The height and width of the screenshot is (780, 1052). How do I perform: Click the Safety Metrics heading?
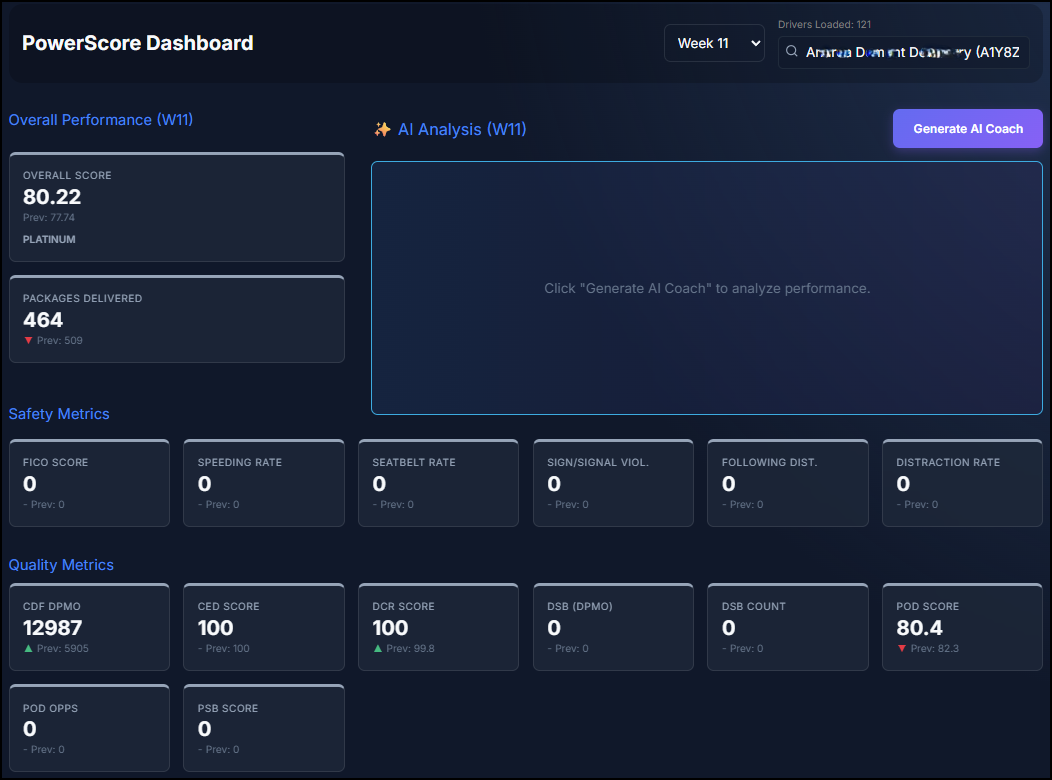pos(59,414)
